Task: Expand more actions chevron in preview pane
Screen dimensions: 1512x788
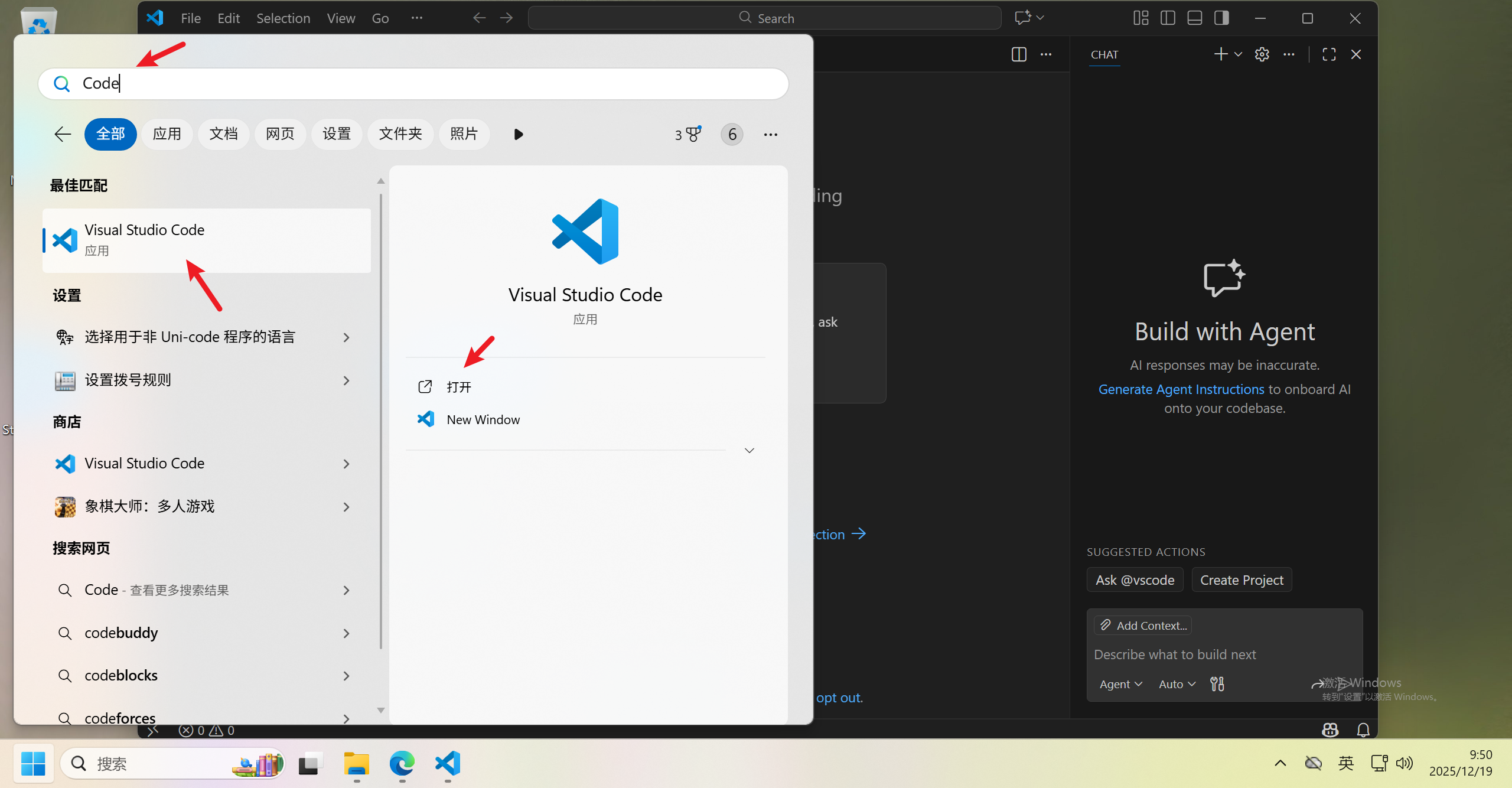Action: (x=750, y=451)
